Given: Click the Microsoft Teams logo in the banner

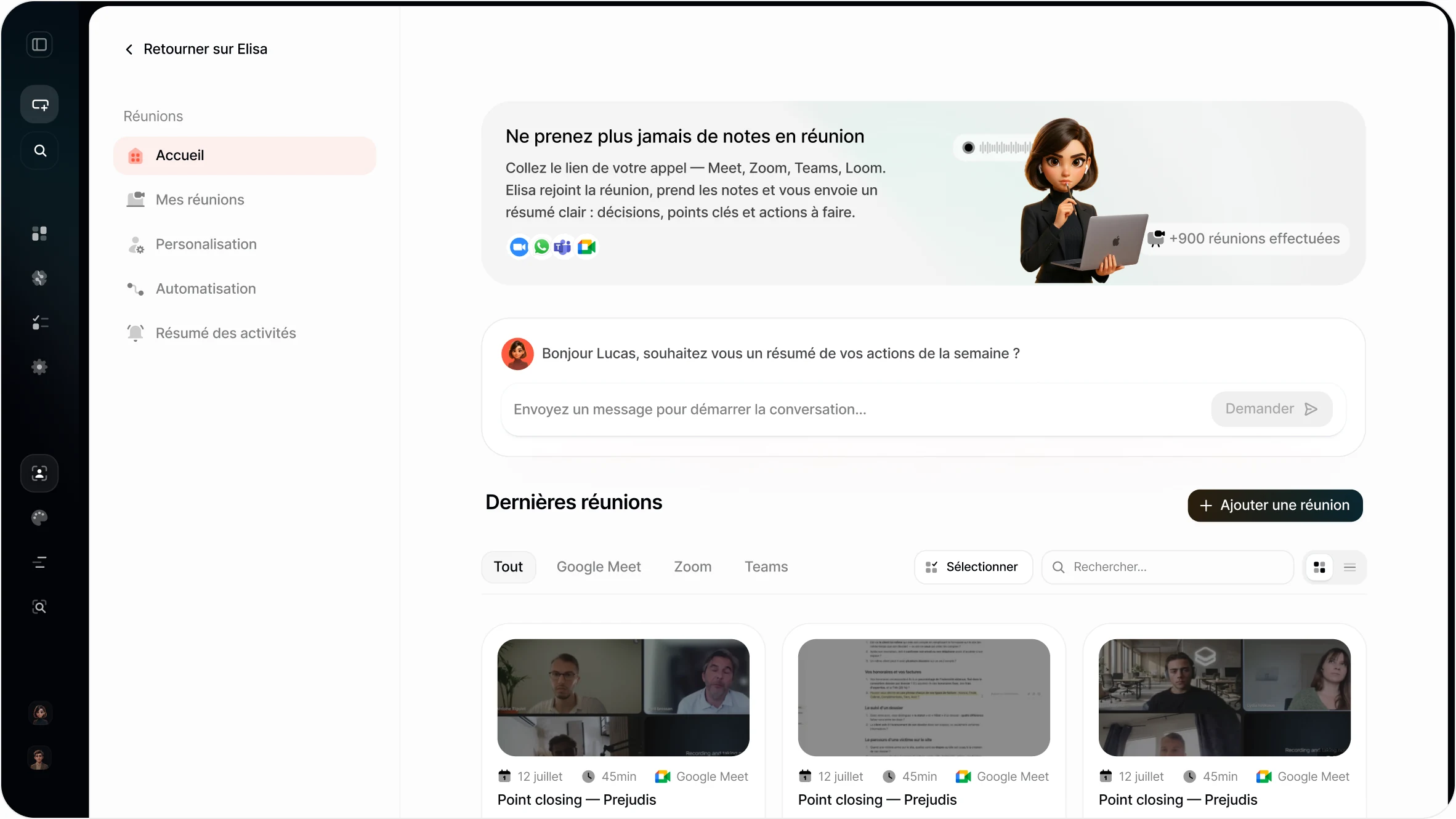Looking at the screenshot, I should click(x=563, y=247).
